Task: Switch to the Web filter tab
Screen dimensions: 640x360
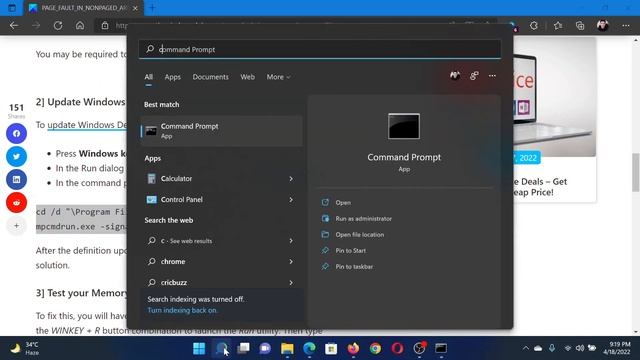Action: click(247, 77)
